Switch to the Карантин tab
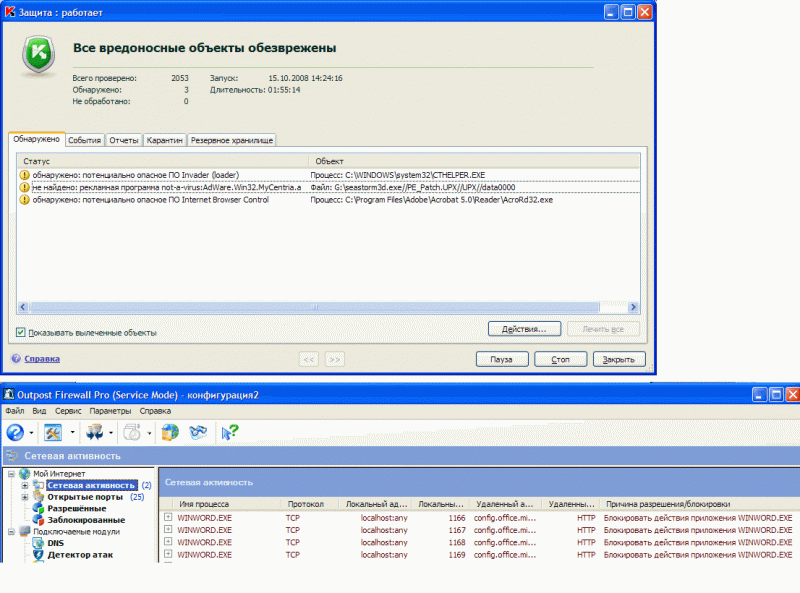 [x=164, y=140]
